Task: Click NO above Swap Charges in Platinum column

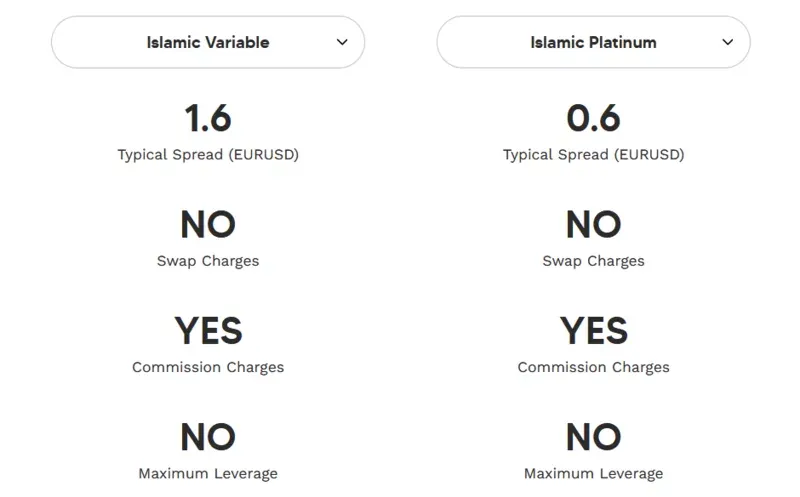Action: (x=593, y=225)
